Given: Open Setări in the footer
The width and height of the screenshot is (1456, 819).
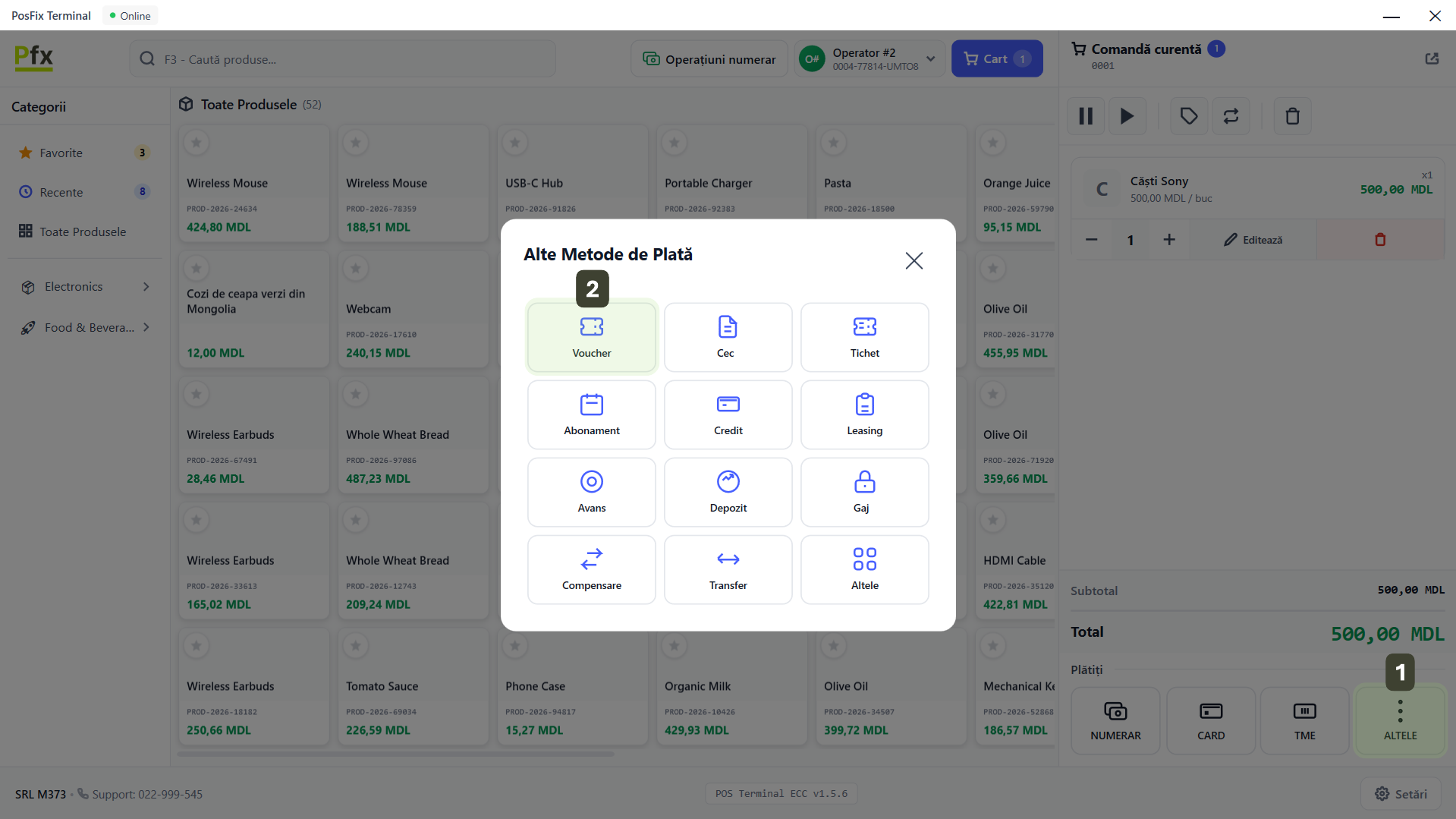Looking at the screenshot, I should 1401,794.
